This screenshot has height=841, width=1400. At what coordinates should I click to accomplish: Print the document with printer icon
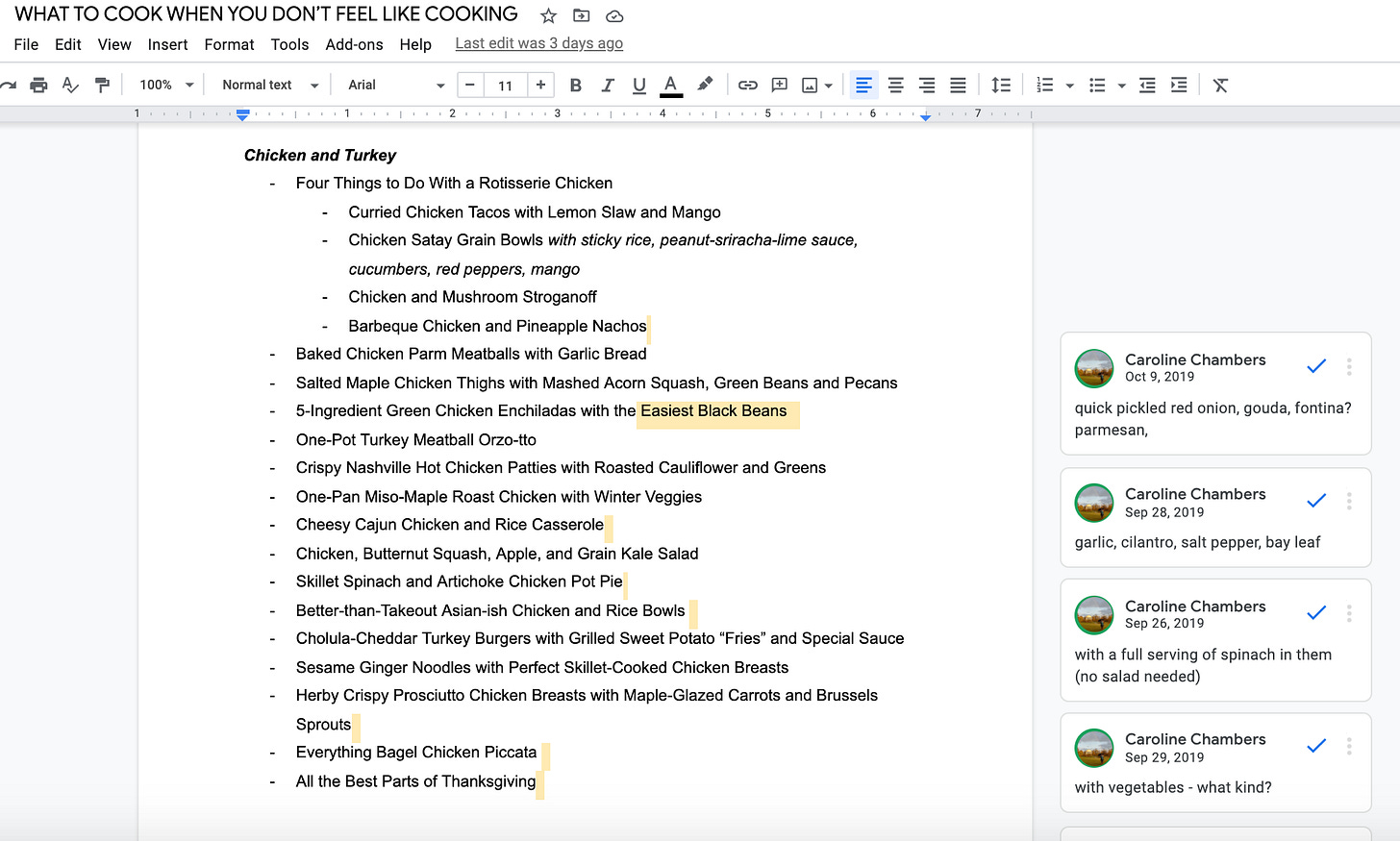pos(38,85)
